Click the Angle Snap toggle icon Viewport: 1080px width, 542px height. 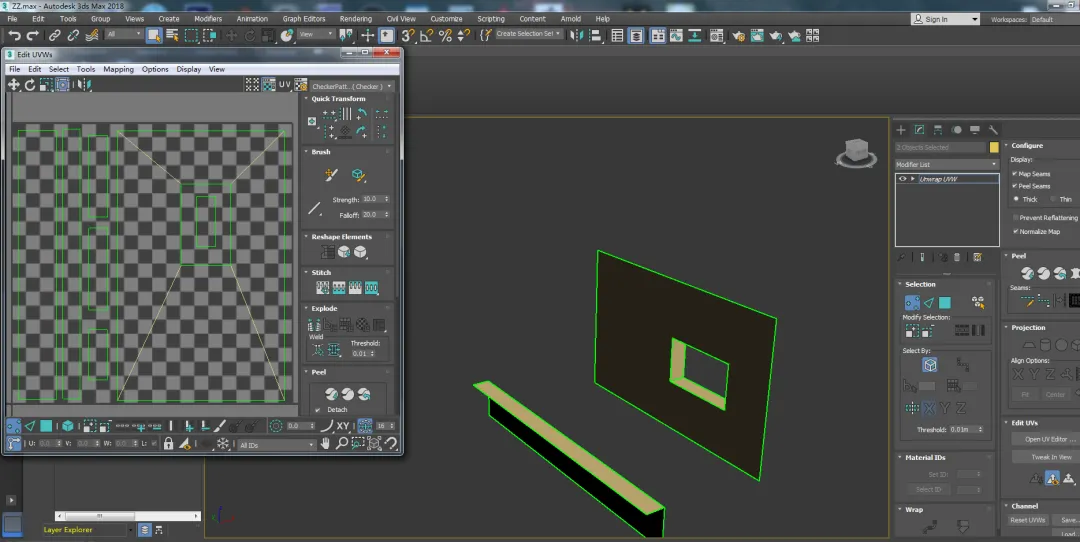pos(427,35)
